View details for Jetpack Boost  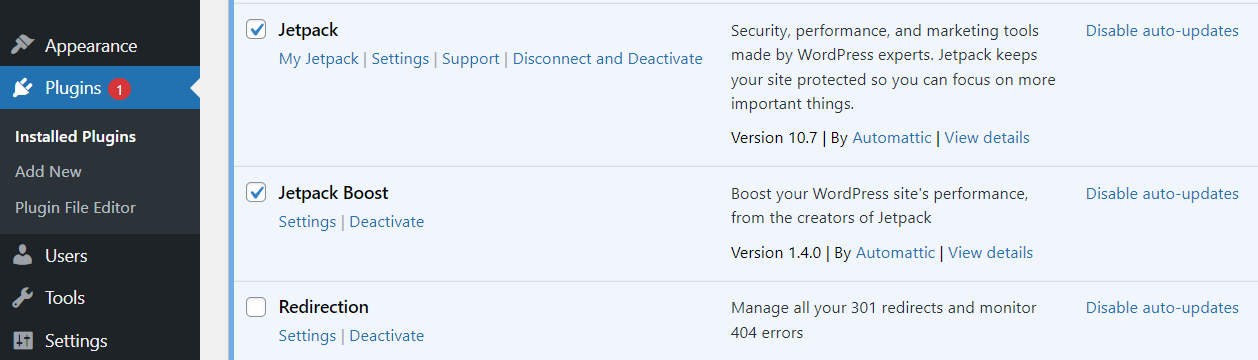[x=991, y=253]
